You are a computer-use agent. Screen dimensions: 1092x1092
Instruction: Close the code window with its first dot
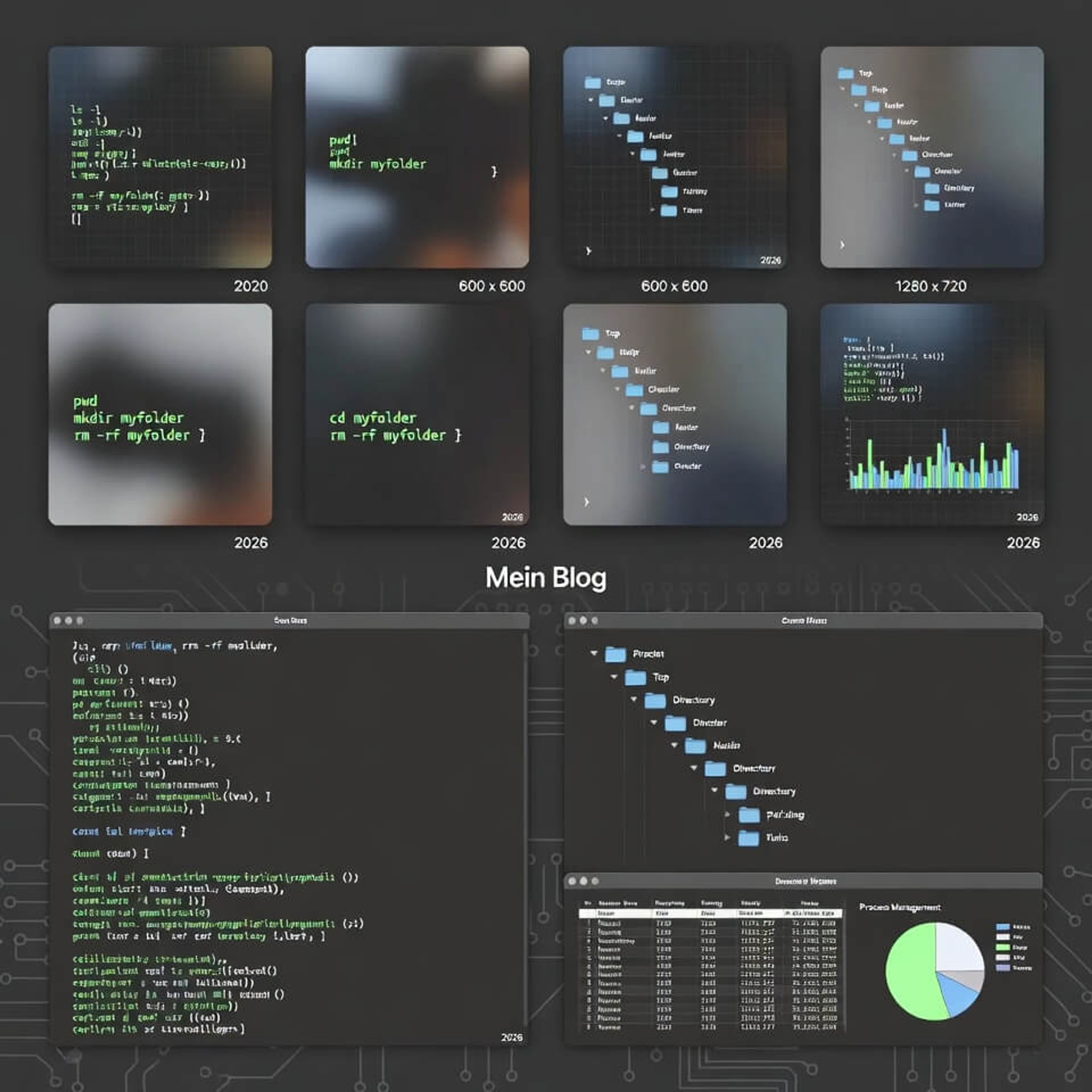(x=57, y=621)
